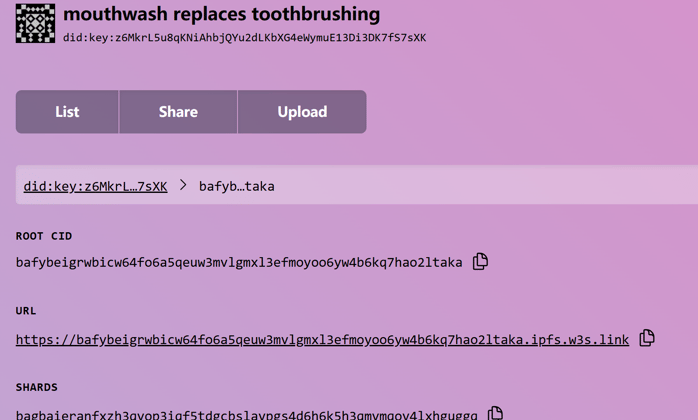The image size is (698, 420).
Task: Click the ROOT CID heading
Action: point(44,236)
